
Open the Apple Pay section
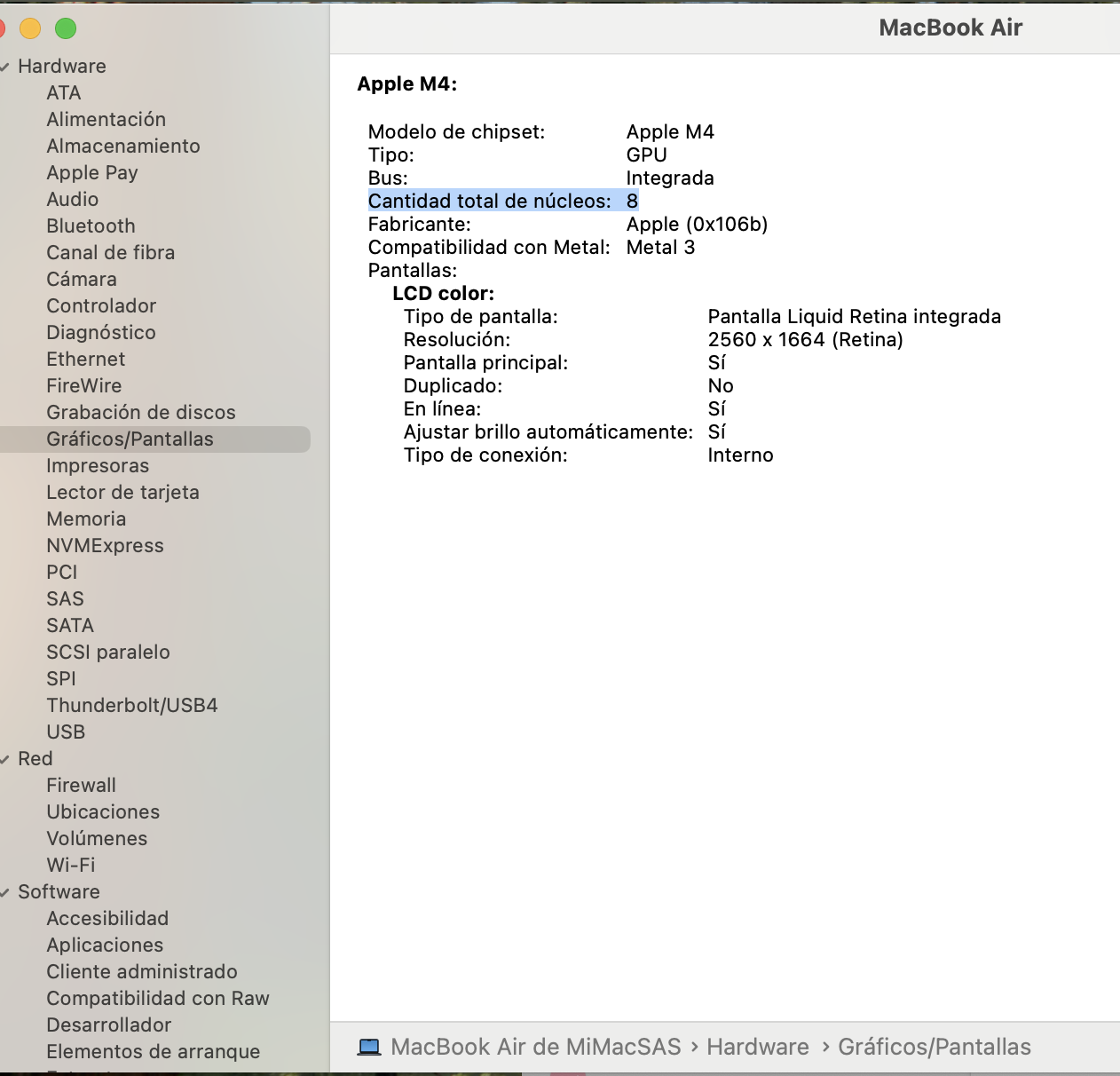pyautogui.click(x=91, y=172)
